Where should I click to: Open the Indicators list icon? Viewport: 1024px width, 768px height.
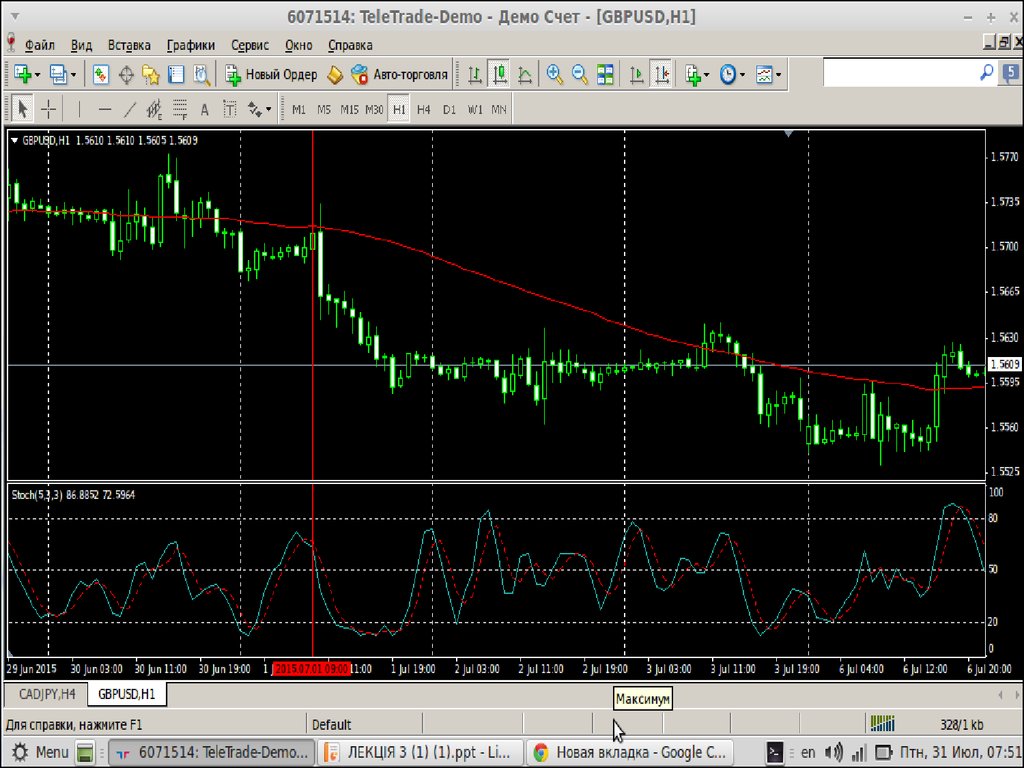pyautogui.click(x=693, y=74)
